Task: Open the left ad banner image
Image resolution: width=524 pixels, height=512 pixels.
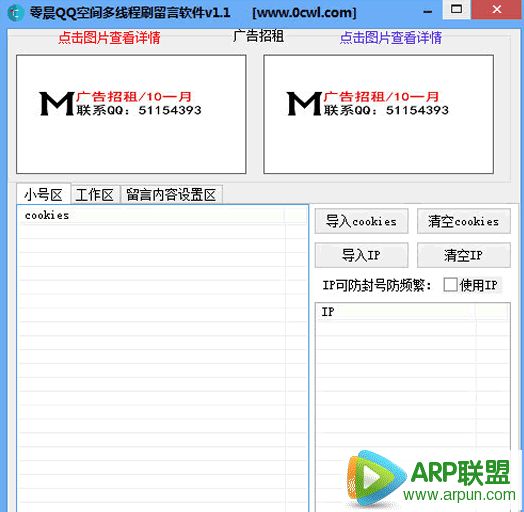Action: point(131,114)
